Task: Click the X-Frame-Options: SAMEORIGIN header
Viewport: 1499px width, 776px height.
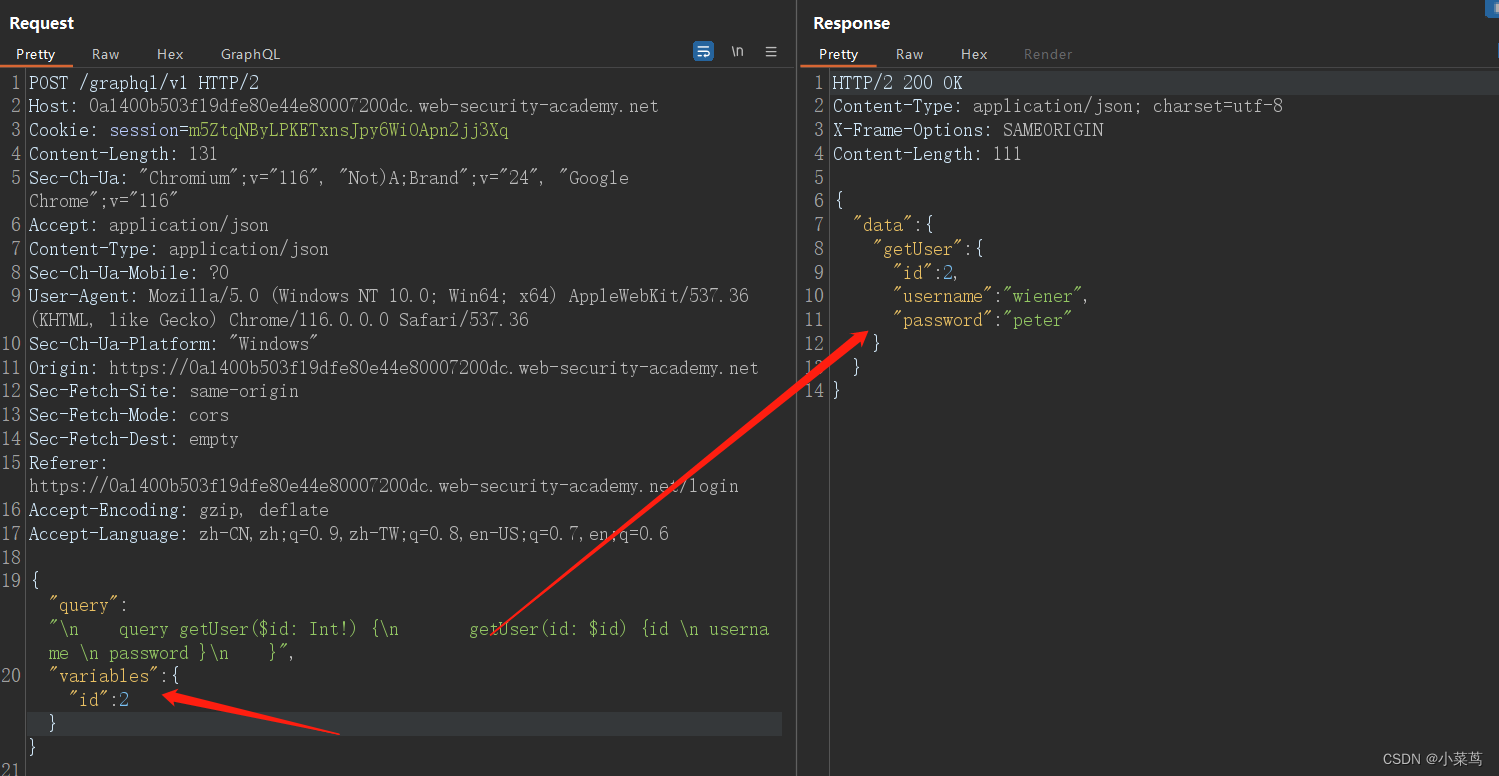Action: pos(967,130)
